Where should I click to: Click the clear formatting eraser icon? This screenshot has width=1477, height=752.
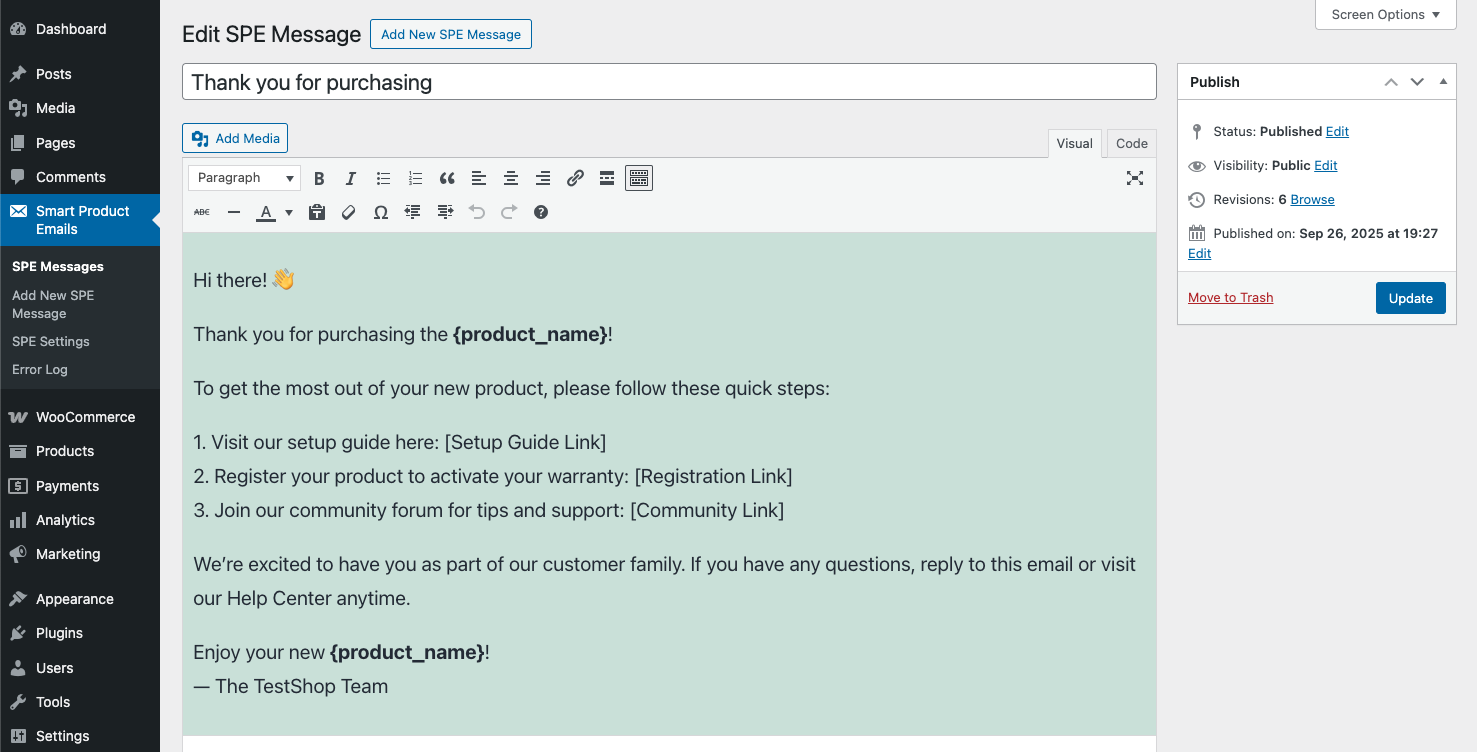coord(349,212)
